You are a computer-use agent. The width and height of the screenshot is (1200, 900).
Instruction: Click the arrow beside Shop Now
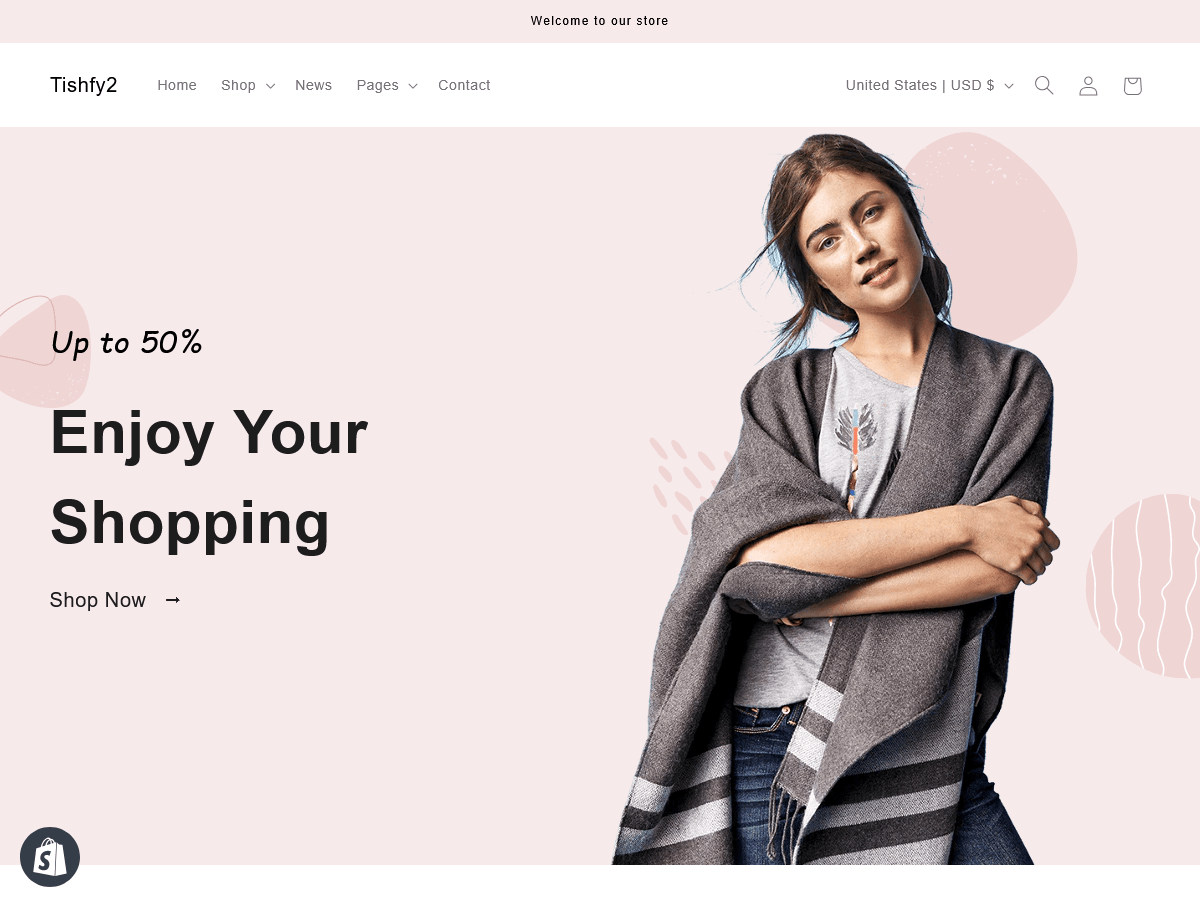point(173,600)
